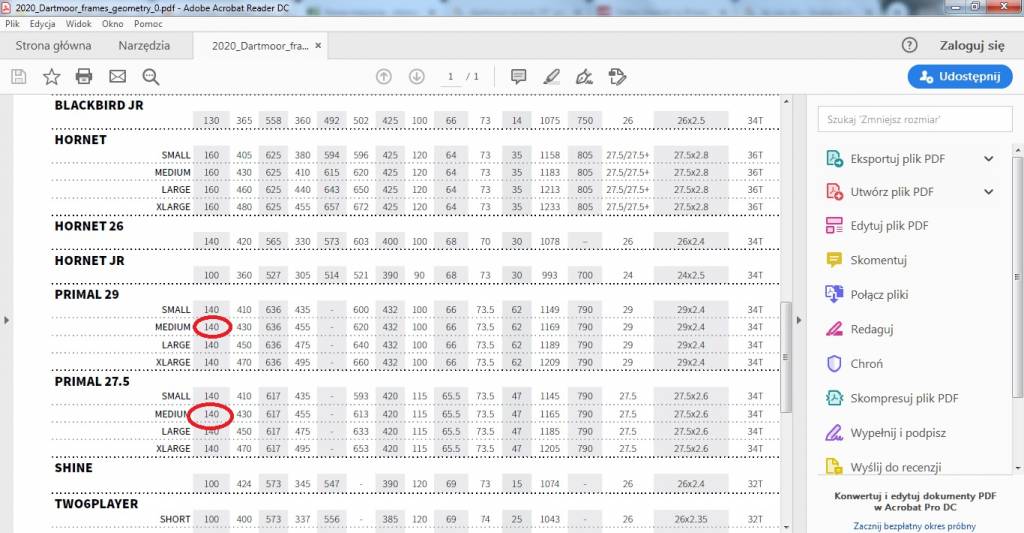Expand the Utwórz plik PDF options chevron
The height and width of the screenshot is (533, 1024).
click(x=989, y=192)
